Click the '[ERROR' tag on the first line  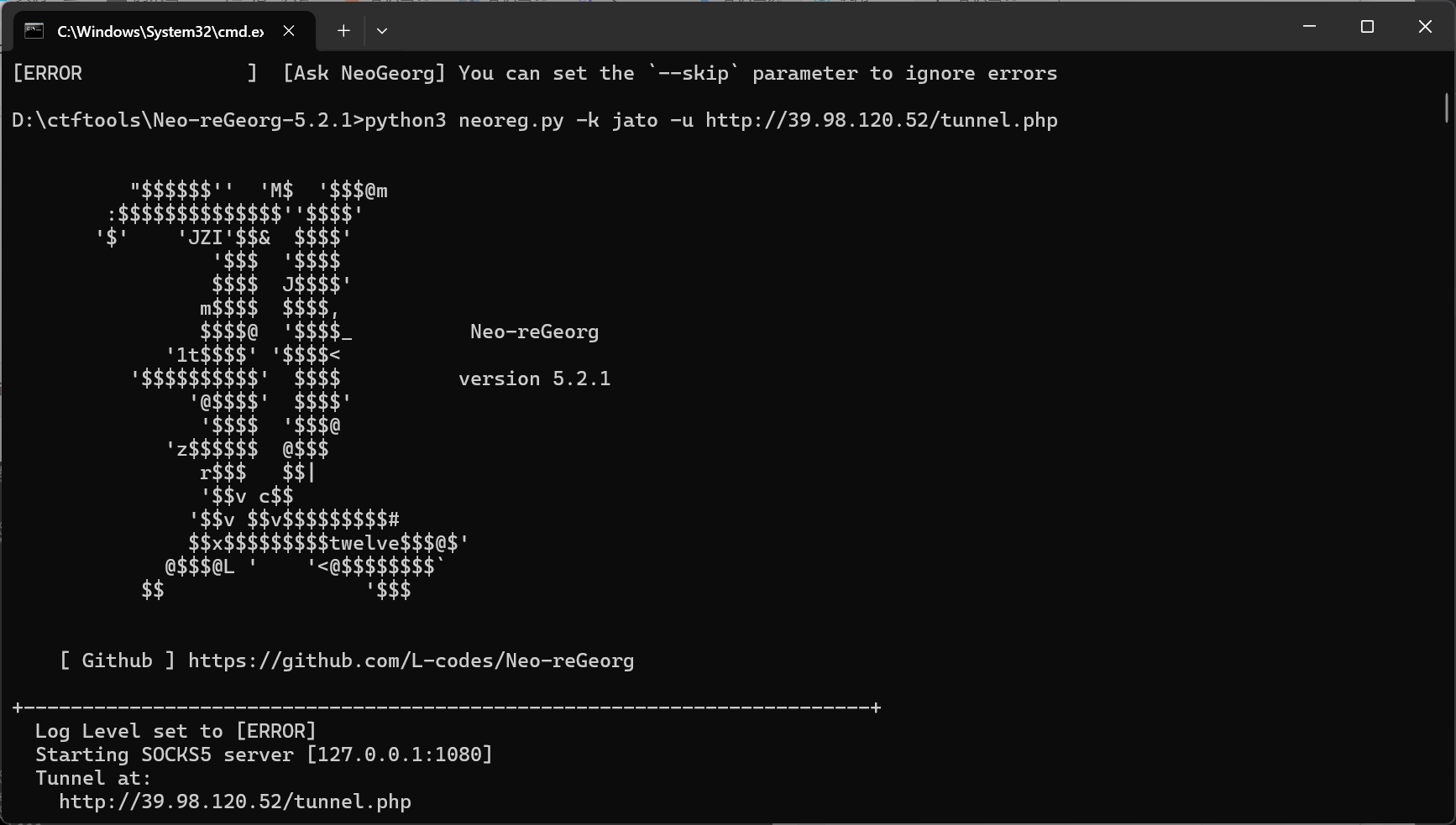point(47,73)
